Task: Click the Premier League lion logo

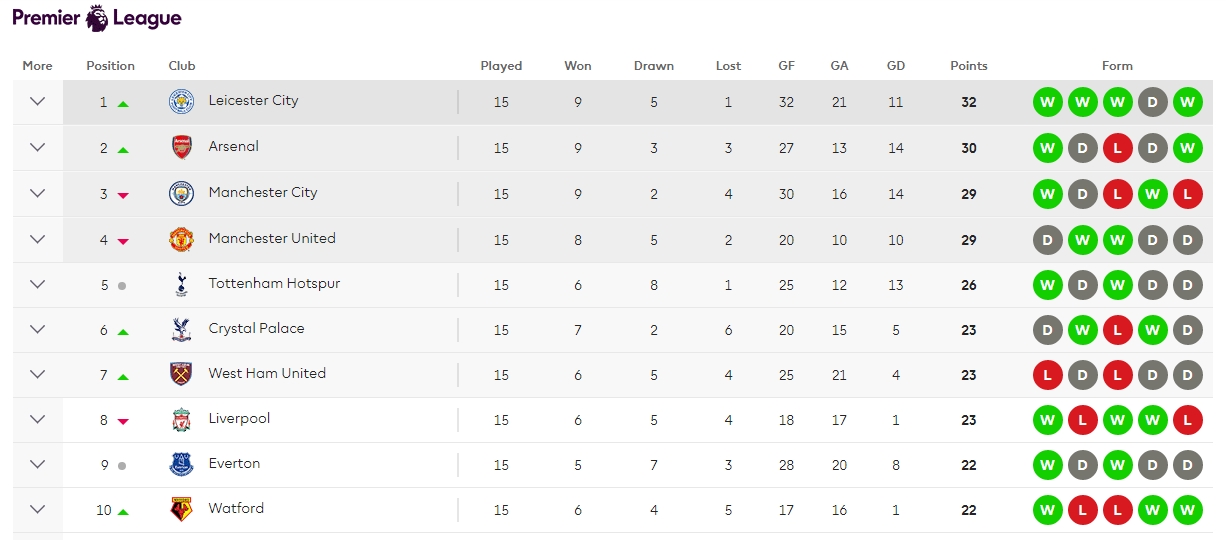Action: click(x=97, y=18)
